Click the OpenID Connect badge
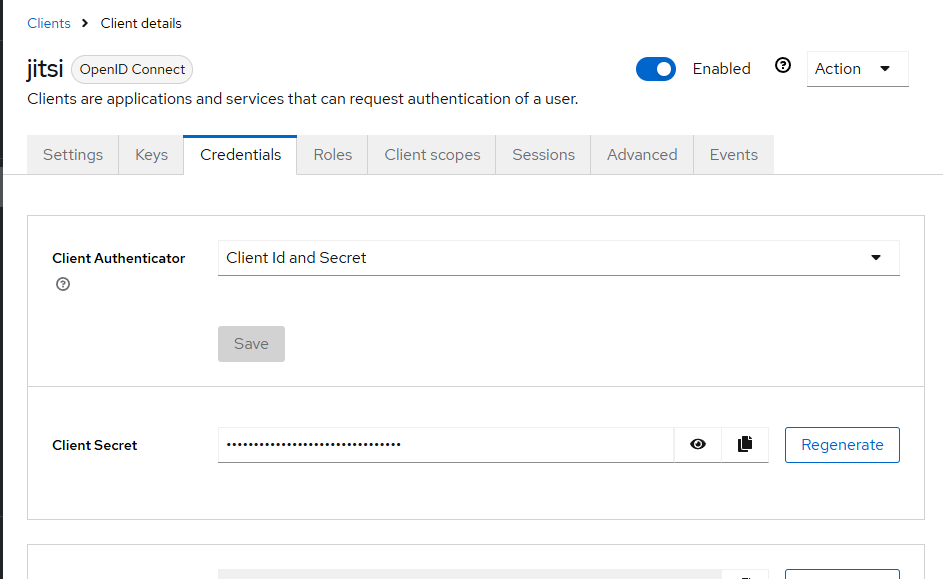Screen dimensions: 943x579 pyautogui.click(x=132, y=70)
